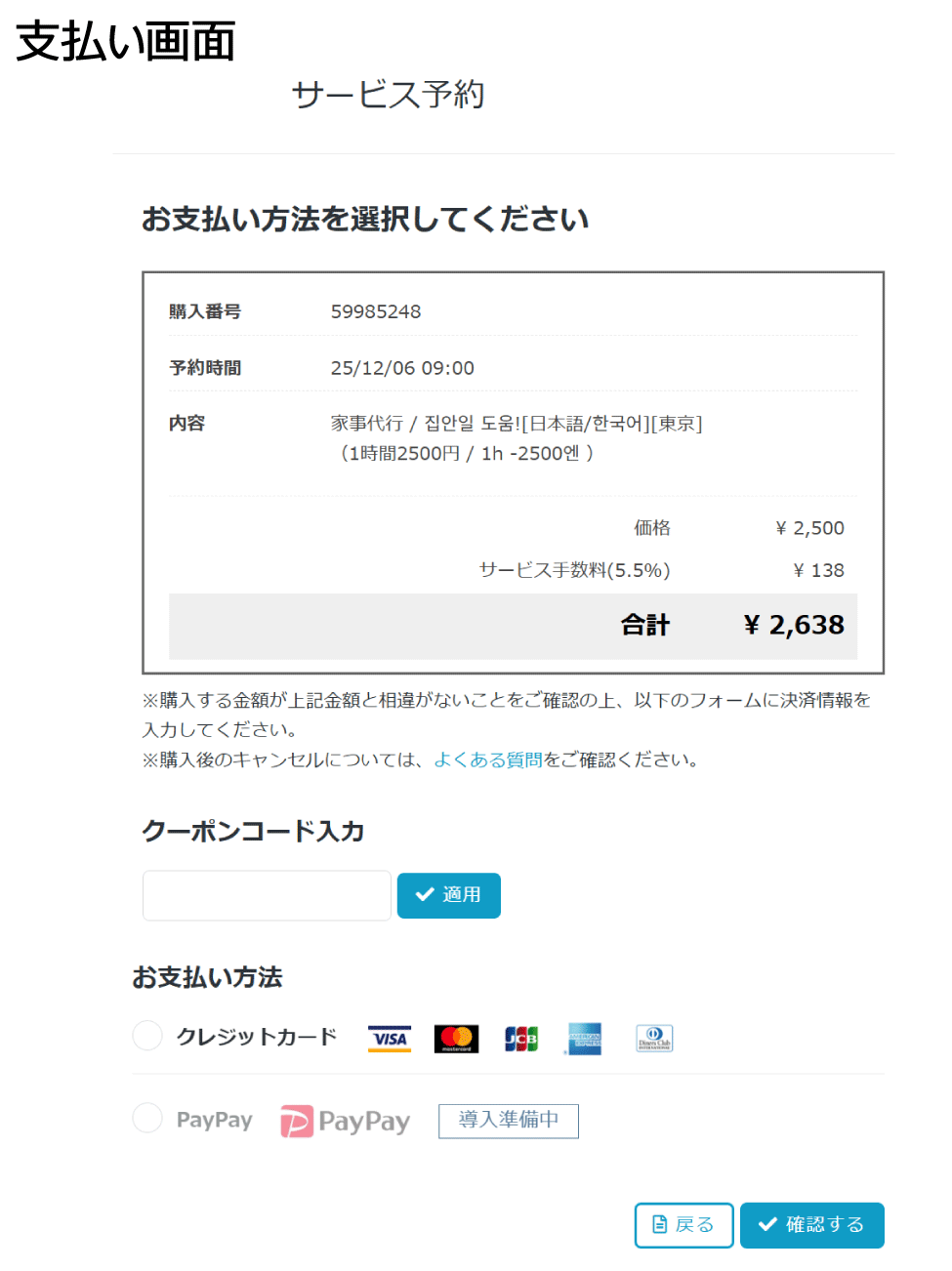Viewport: 952px width, 1271px height.
Task: Click the Mastercard logo icon
Action: pyautogui.click(x=455, y=1038)
